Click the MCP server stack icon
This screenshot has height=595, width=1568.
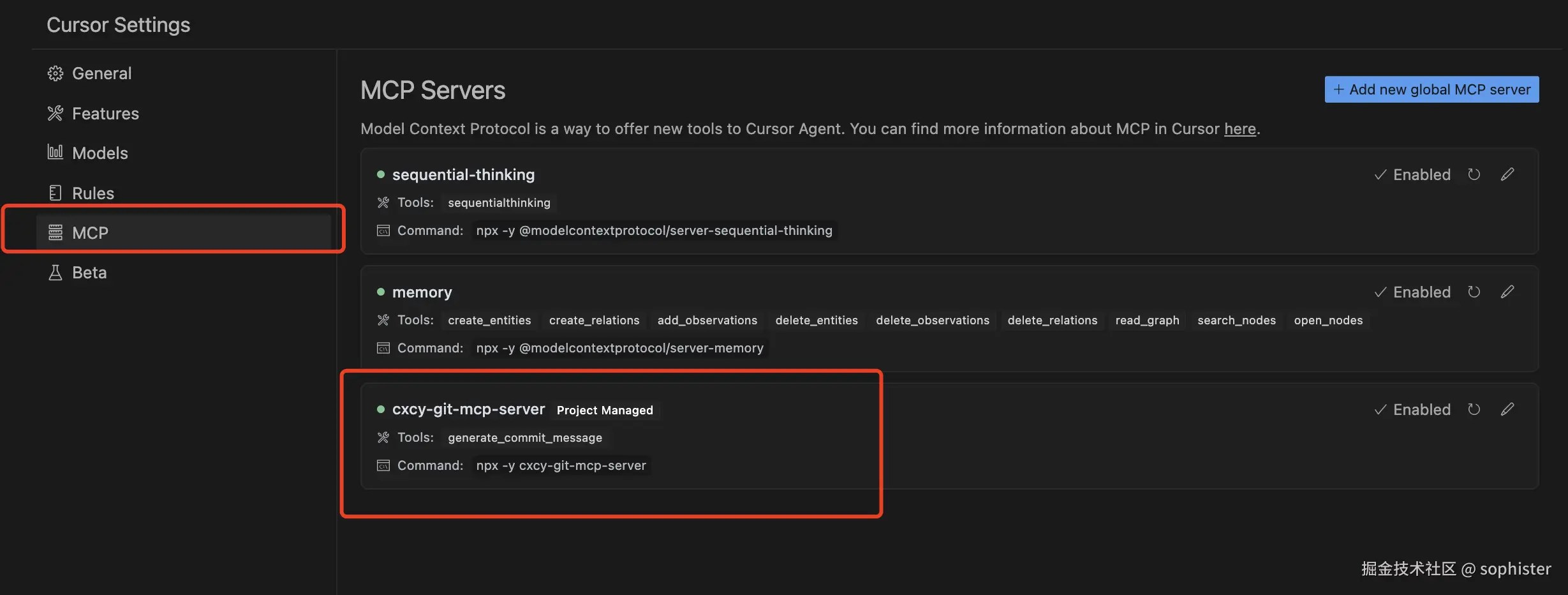click(55, 232)
